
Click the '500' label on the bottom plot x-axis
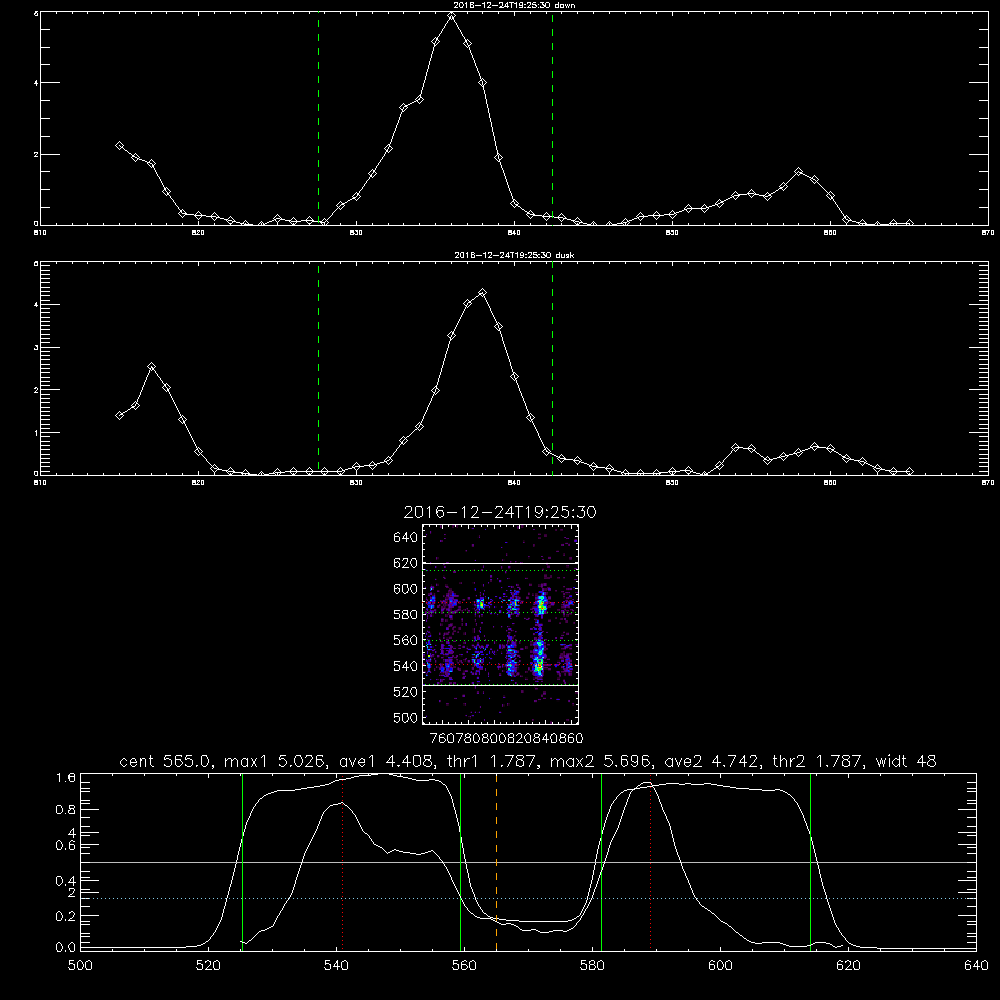80,966
